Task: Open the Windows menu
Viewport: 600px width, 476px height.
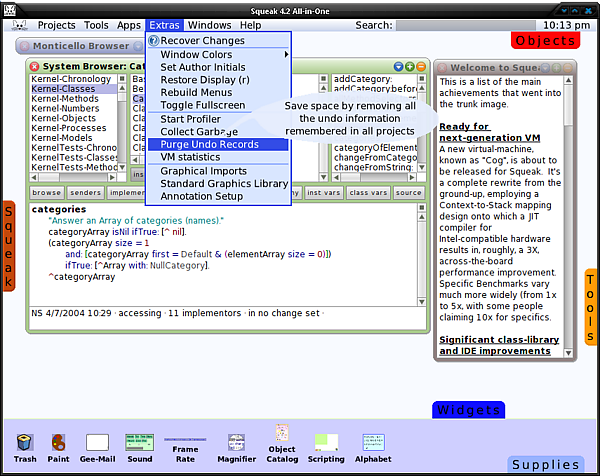Action: (209, 25)
